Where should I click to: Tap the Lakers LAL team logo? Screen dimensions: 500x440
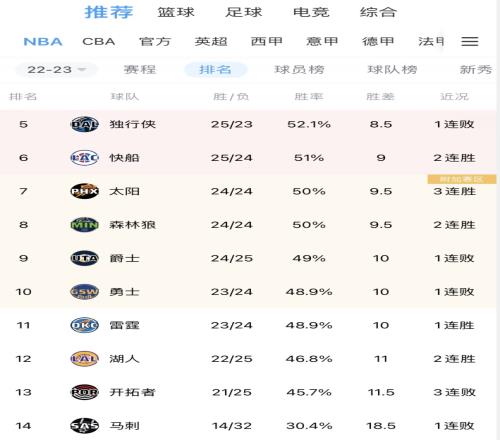85,359
